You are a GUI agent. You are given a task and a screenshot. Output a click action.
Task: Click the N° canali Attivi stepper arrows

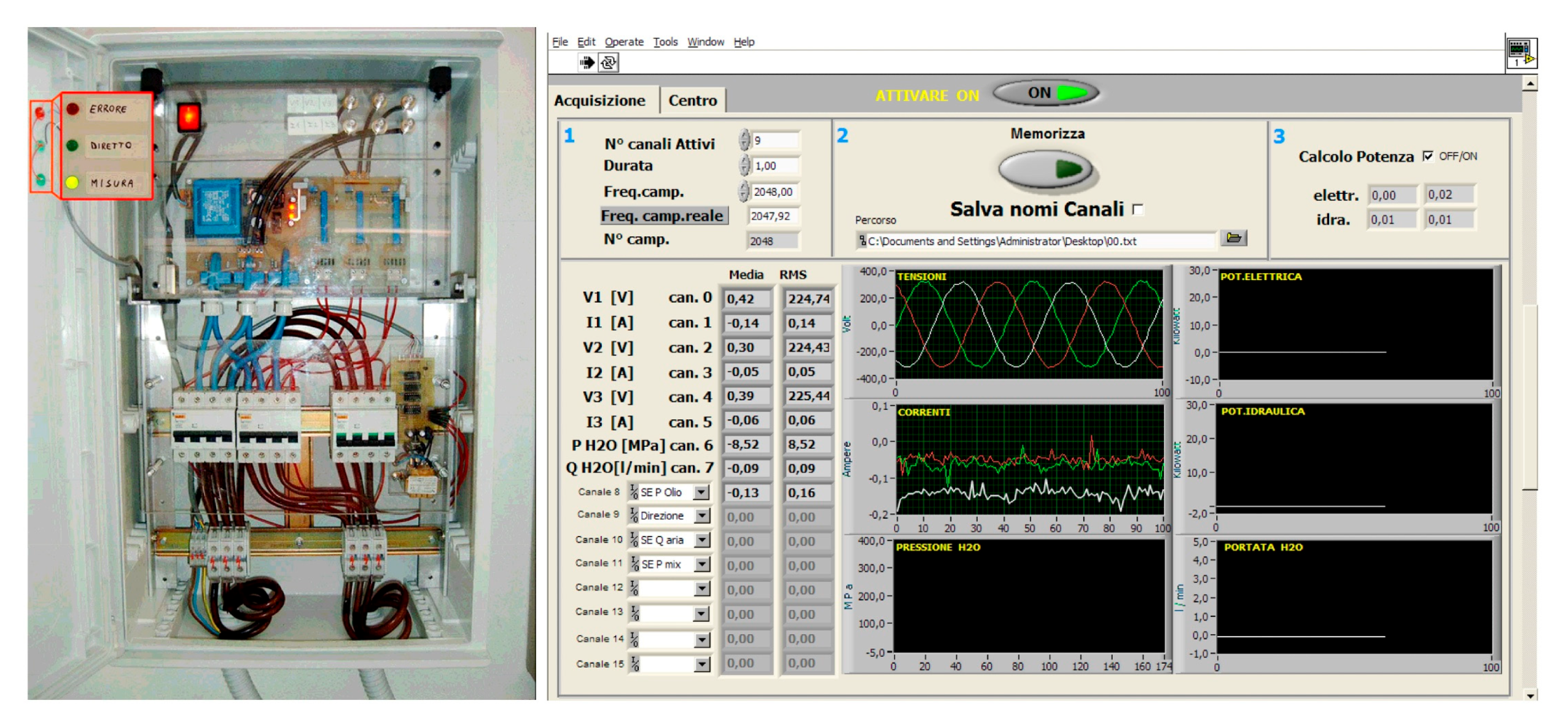pyautogui.click(x=744, y=141)
